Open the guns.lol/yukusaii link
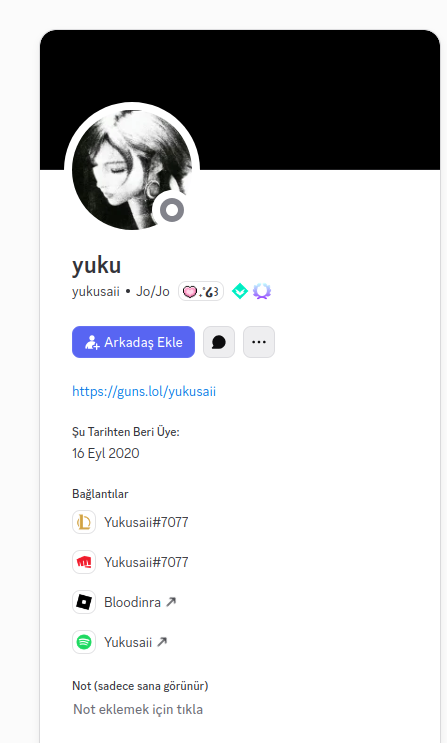Screen dimensions: 447x743 144,391
